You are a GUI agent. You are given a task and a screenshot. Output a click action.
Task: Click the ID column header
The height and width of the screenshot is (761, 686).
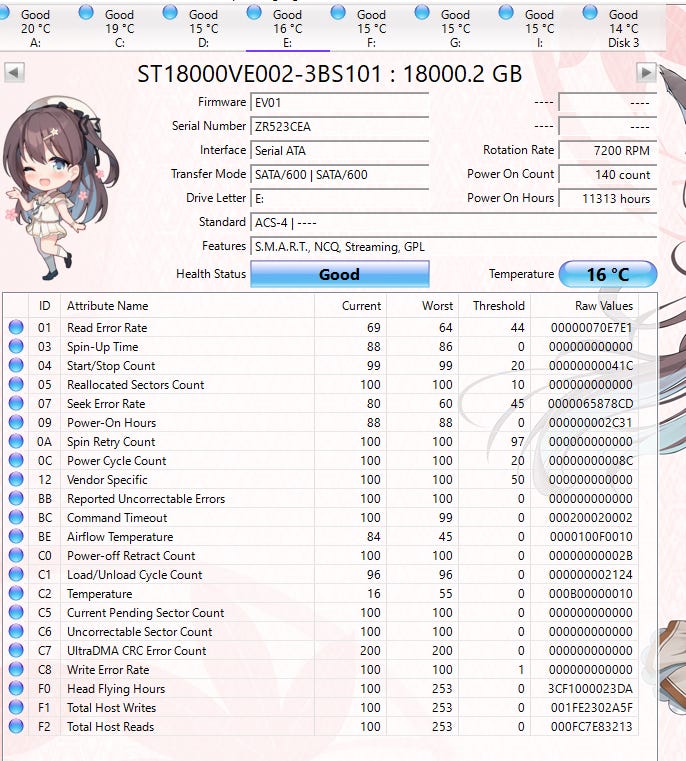coord(45,306)
